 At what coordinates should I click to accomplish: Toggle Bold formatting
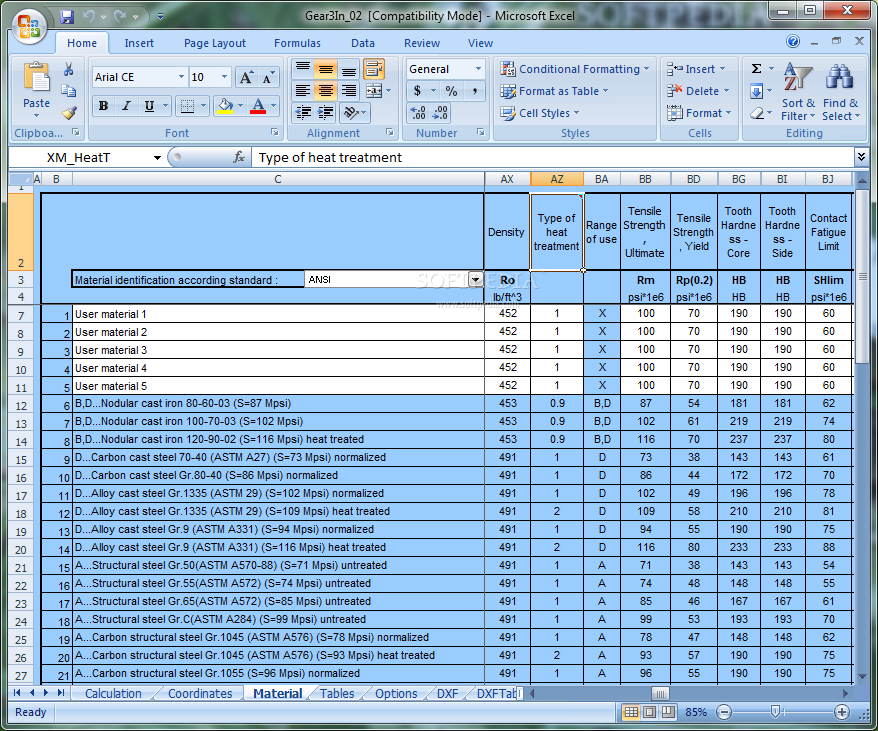tap(104, 105)
